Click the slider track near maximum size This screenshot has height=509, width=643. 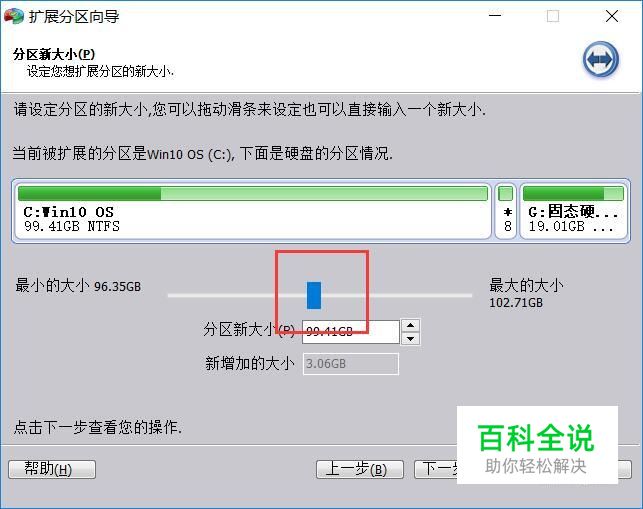[x=451, y=295]
